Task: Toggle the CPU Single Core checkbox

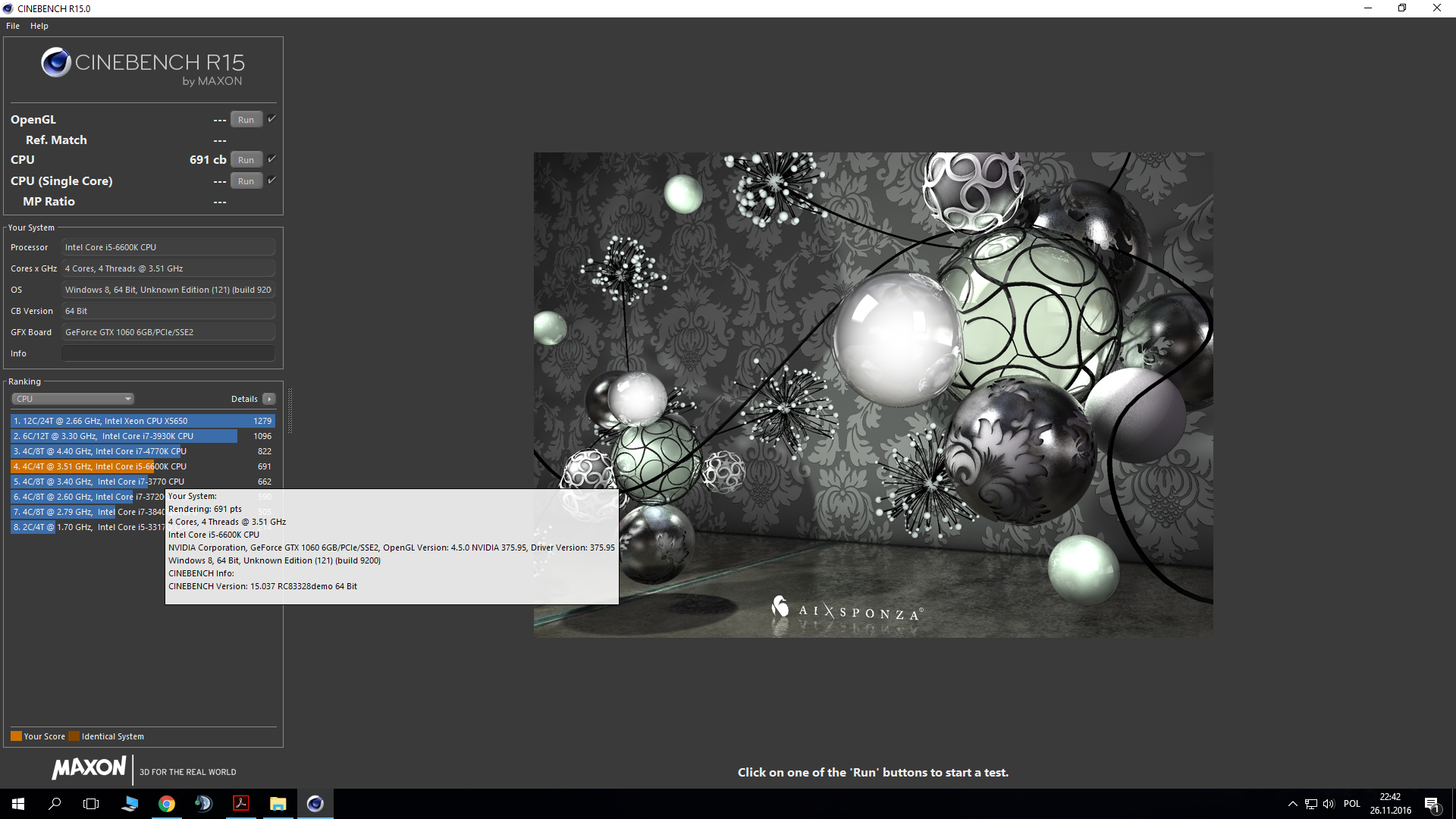Action: 271,180
